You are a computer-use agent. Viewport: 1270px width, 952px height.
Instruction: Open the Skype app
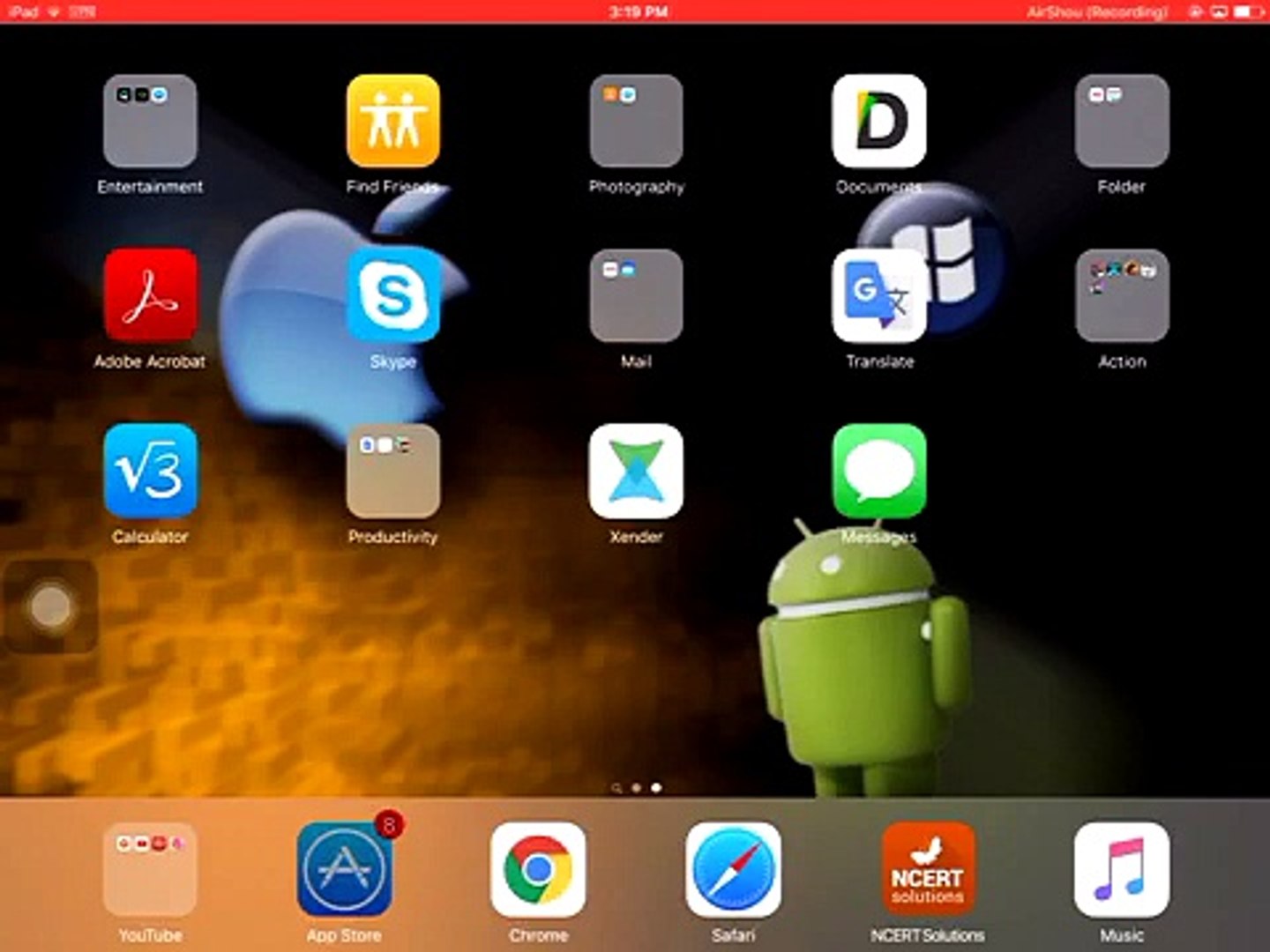(393, 295)
